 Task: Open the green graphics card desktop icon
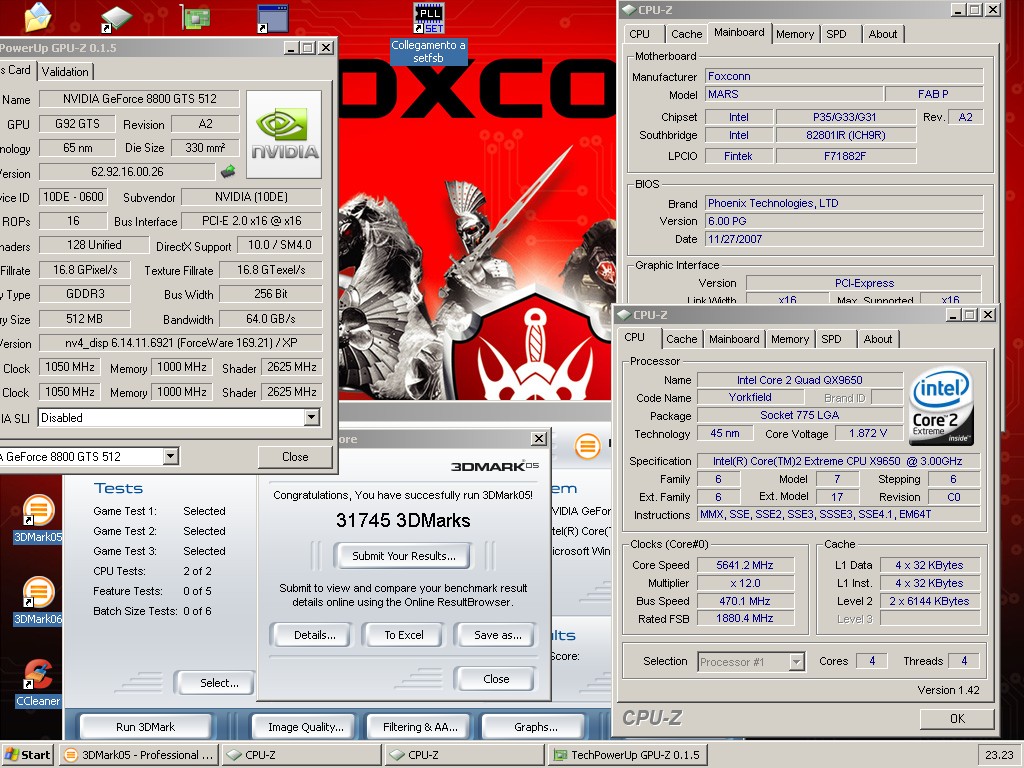click(x=195, y=17)
